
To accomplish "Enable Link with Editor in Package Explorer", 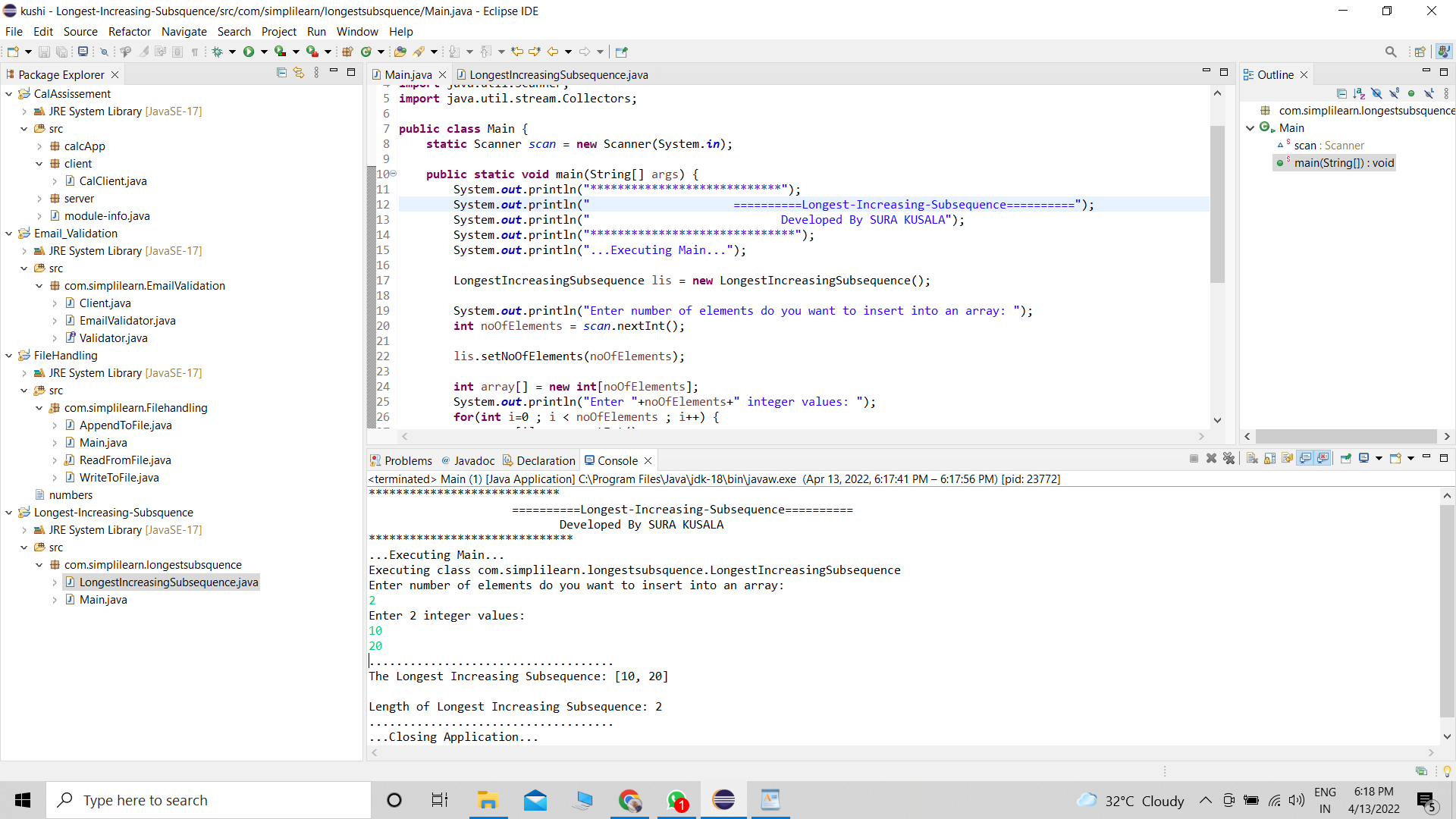I will [298, 73].
